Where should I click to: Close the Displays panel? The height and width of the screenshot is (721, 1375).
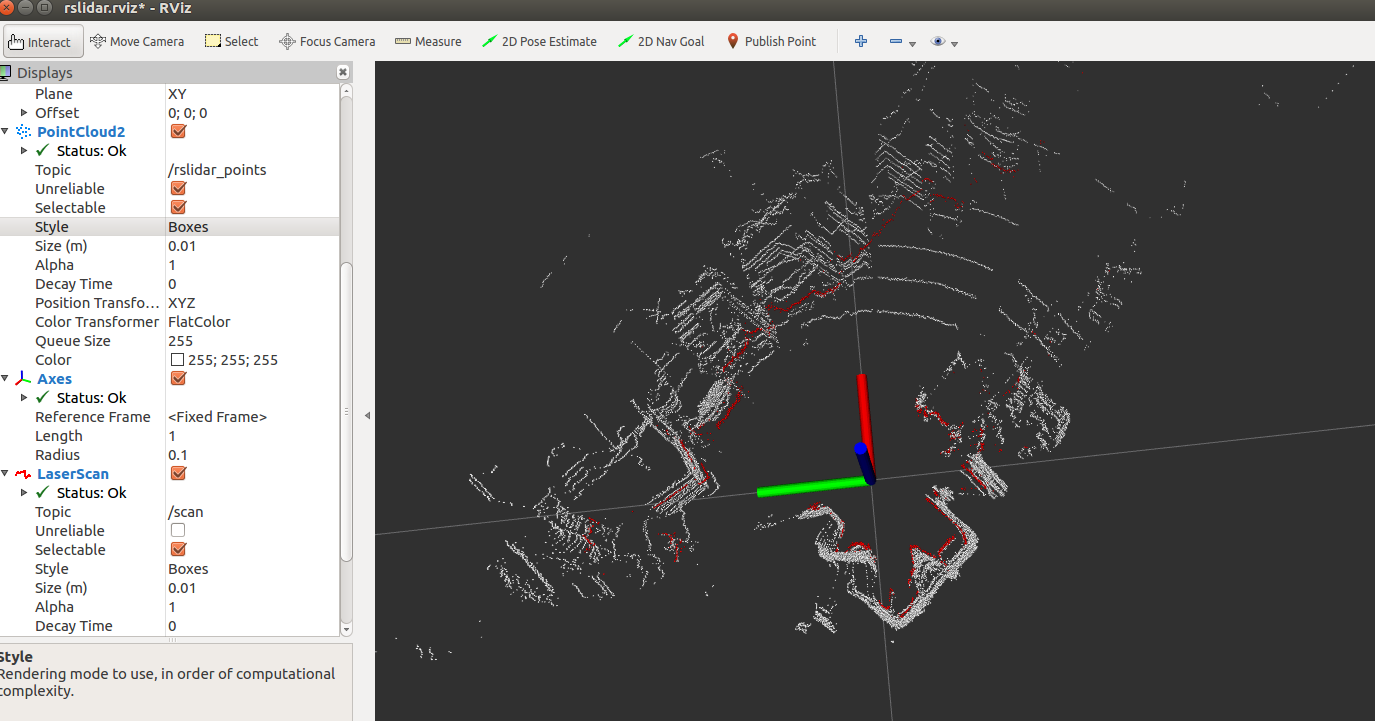click(x=343, y=72)
